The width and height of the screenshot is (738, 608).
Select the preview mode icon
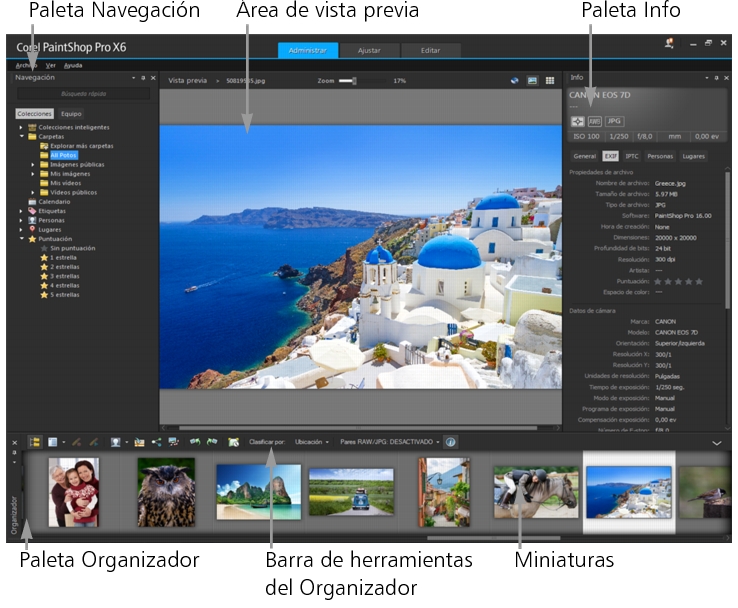[533, 80]
